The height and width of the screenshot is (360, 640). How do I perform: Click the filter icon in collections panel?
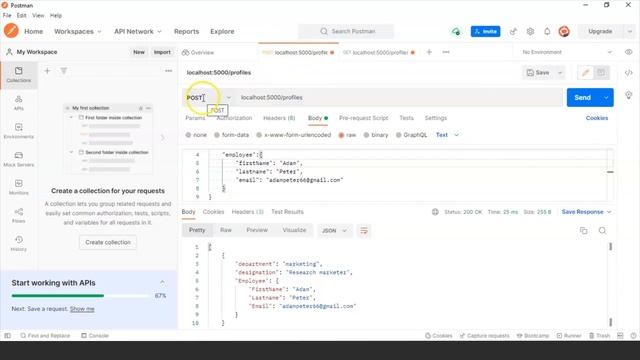point(64,71)
